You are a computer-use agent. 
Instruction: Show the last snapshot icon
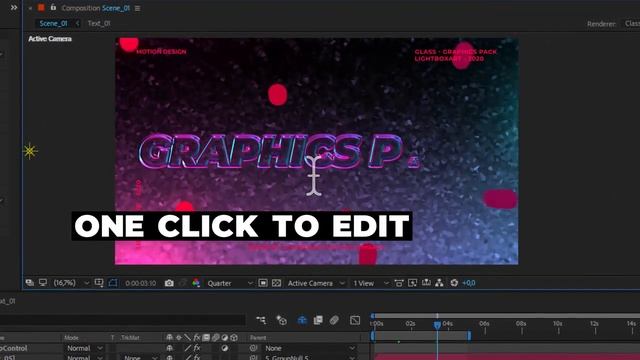(183, 283)
